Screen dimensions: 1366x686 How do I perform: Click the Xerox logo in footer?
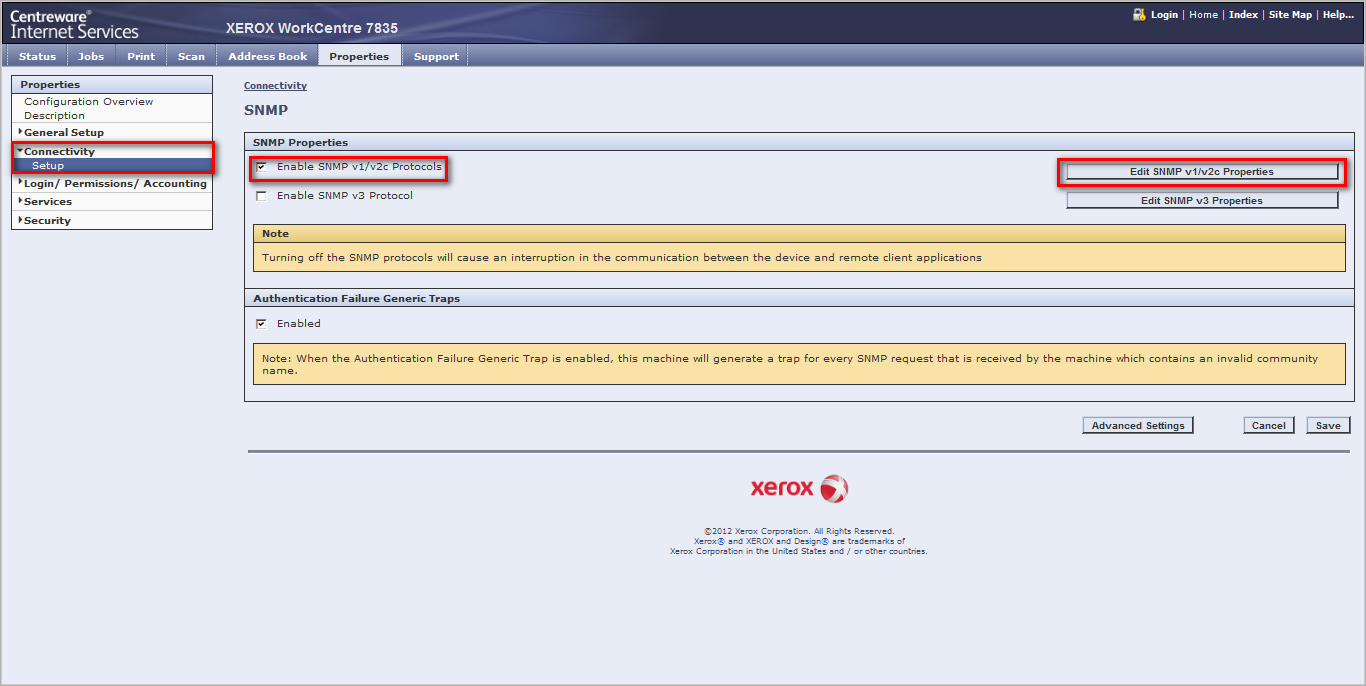click(799, 489)
